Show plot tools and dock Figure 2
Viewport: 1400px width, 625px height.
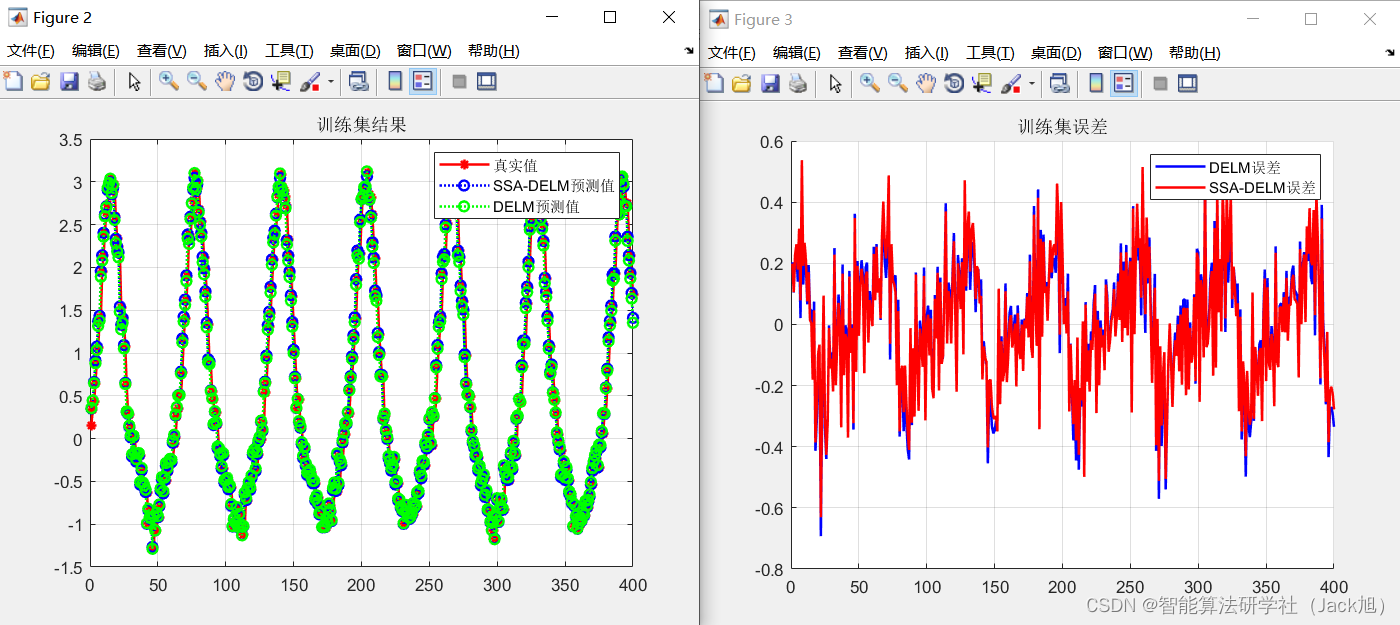coord(487,82)
